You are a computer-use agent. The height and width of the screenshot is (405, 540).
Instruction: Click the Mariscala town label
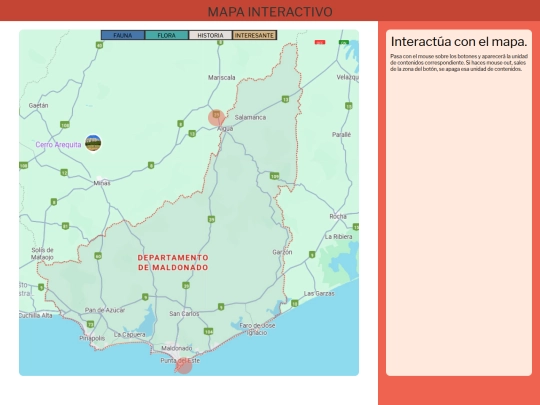222,77
